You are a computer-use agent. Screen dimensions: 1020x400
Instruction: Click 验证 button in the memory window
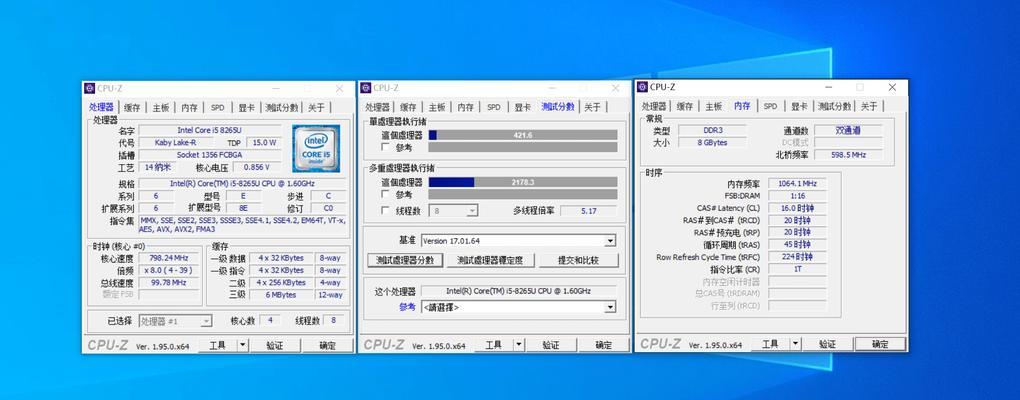coord(826,344)
